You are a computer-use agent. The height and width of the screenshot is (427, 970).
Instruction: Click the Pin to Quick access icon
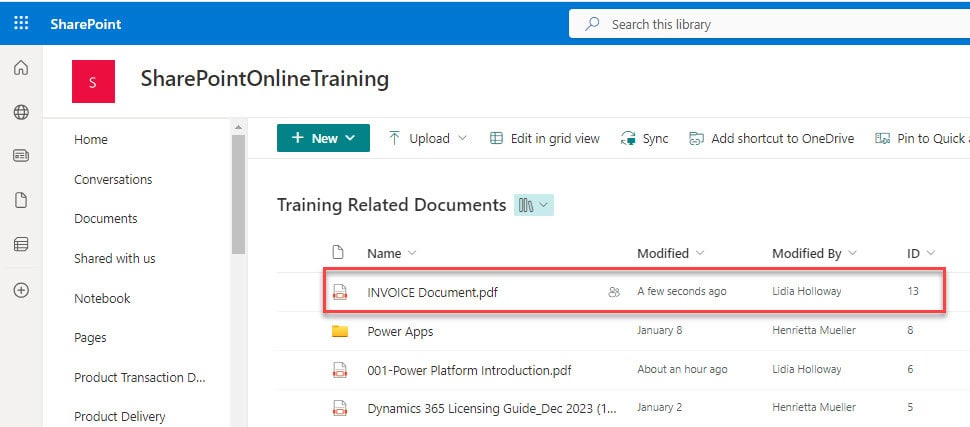pos(882,138)
